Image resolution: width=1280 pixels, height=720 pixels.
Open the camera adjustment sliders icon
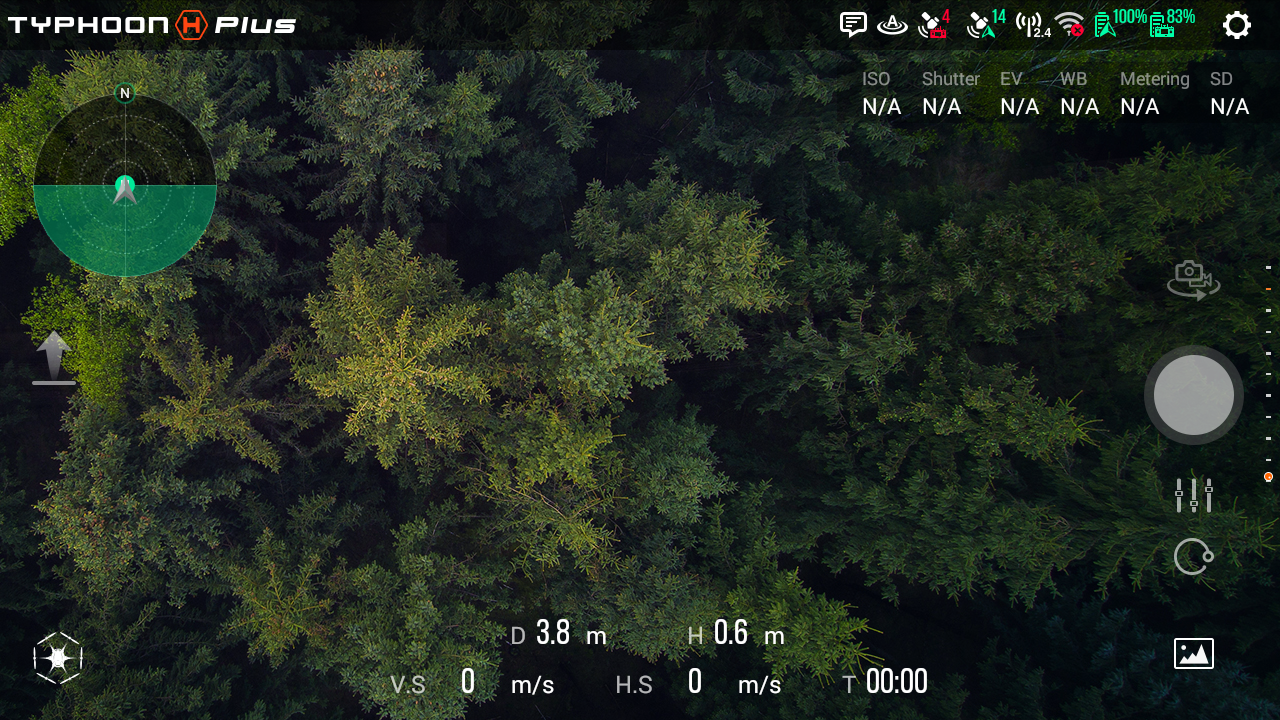[x=1194, y=495]
